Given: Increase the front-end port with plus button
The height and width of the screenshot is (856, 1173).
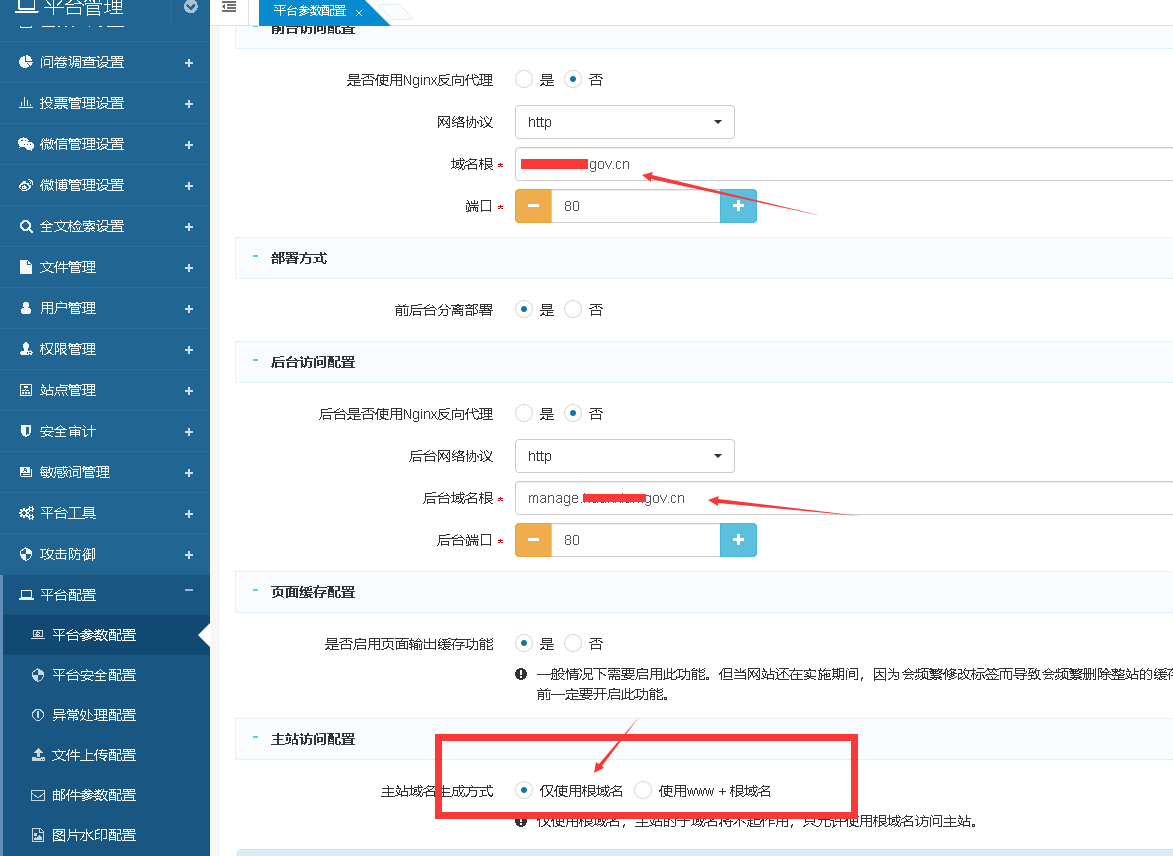Looking at the screenshot, I should click(738, 206).
